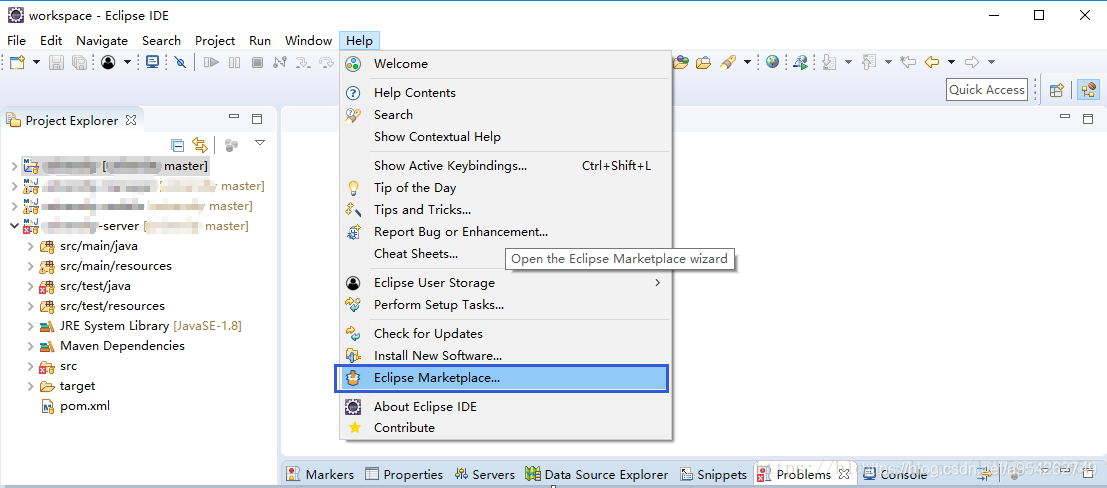The width and height of the screenshot is (1107, 488).
Task: Click the Suspend debug icon
Action: click(x=234, y=62)
